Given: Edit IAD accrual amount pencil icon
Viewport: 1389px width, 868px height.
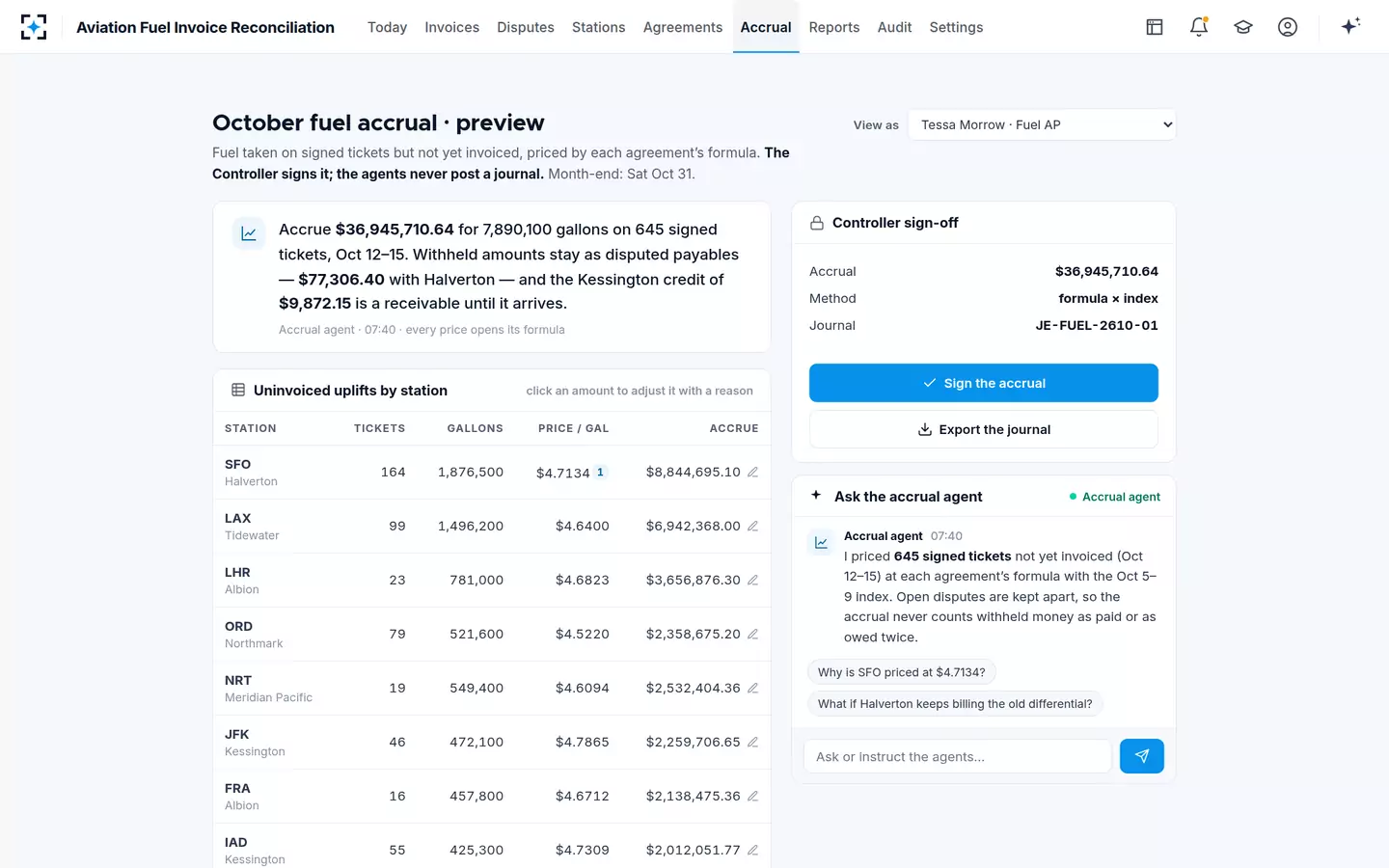Looking at the screenshot, I should point(752,851).
